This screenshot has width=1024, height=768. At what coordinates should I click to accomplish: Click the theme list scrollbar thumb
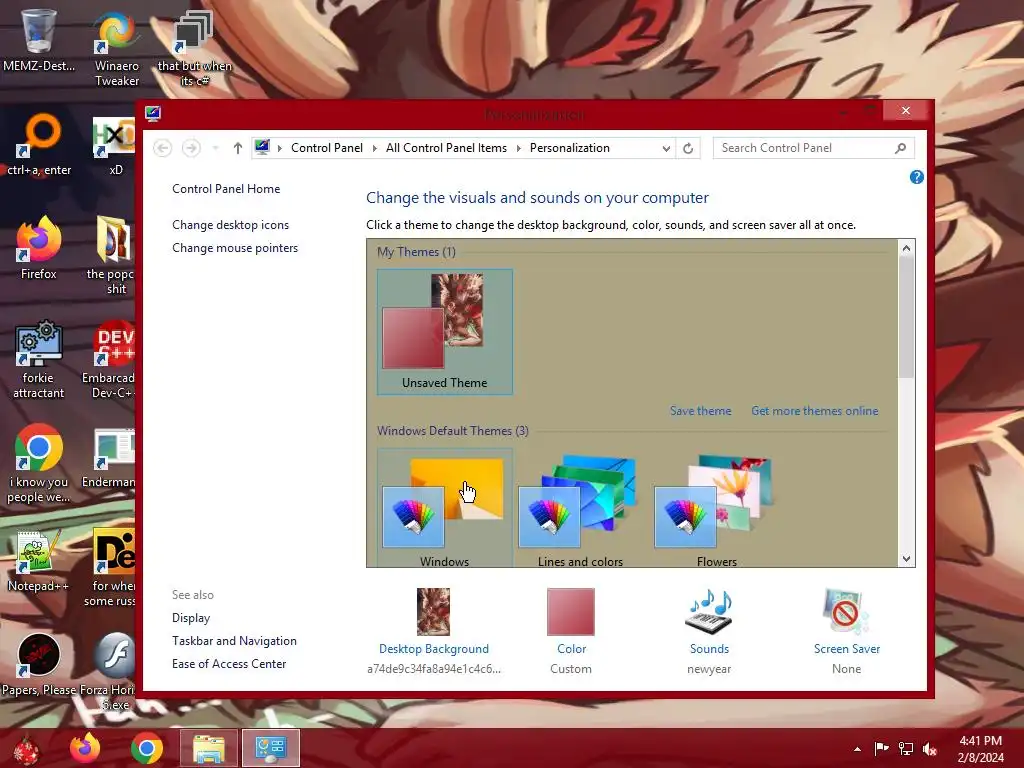click(x=906, y=317)
